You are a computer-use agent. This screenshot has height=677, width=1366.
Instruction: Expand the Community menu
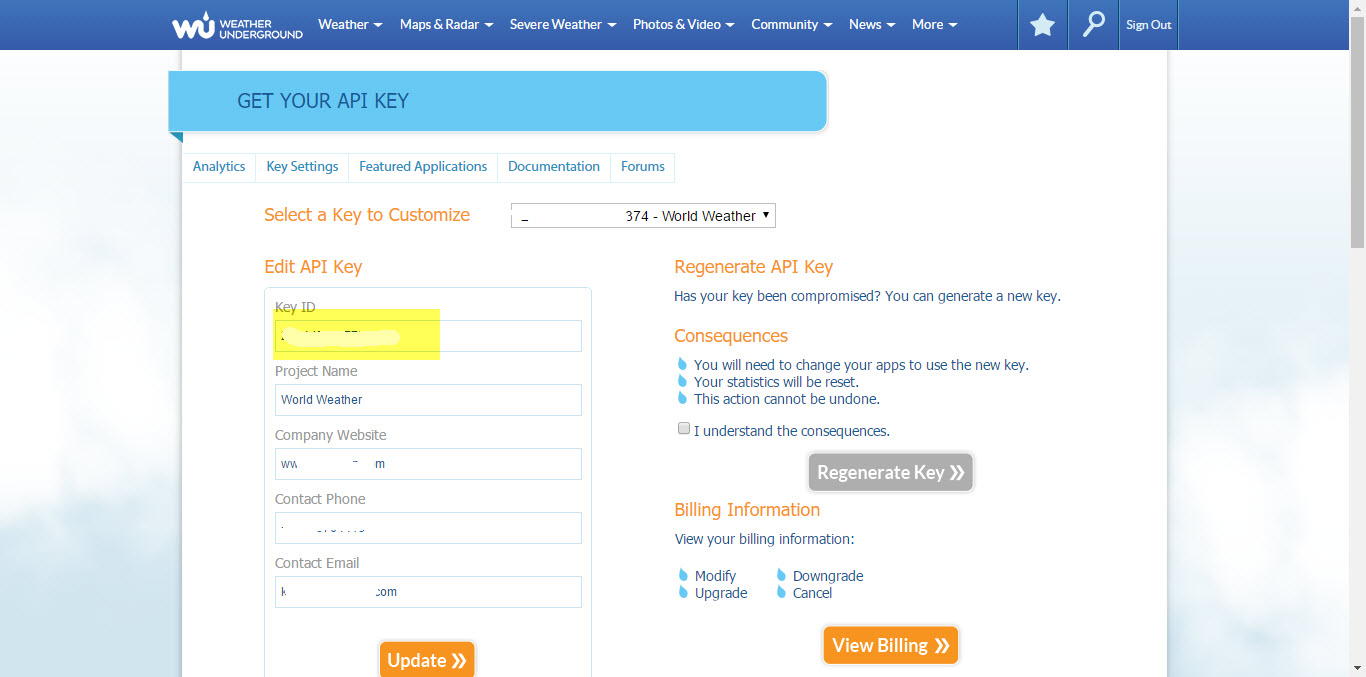click(x=791, y=24)
